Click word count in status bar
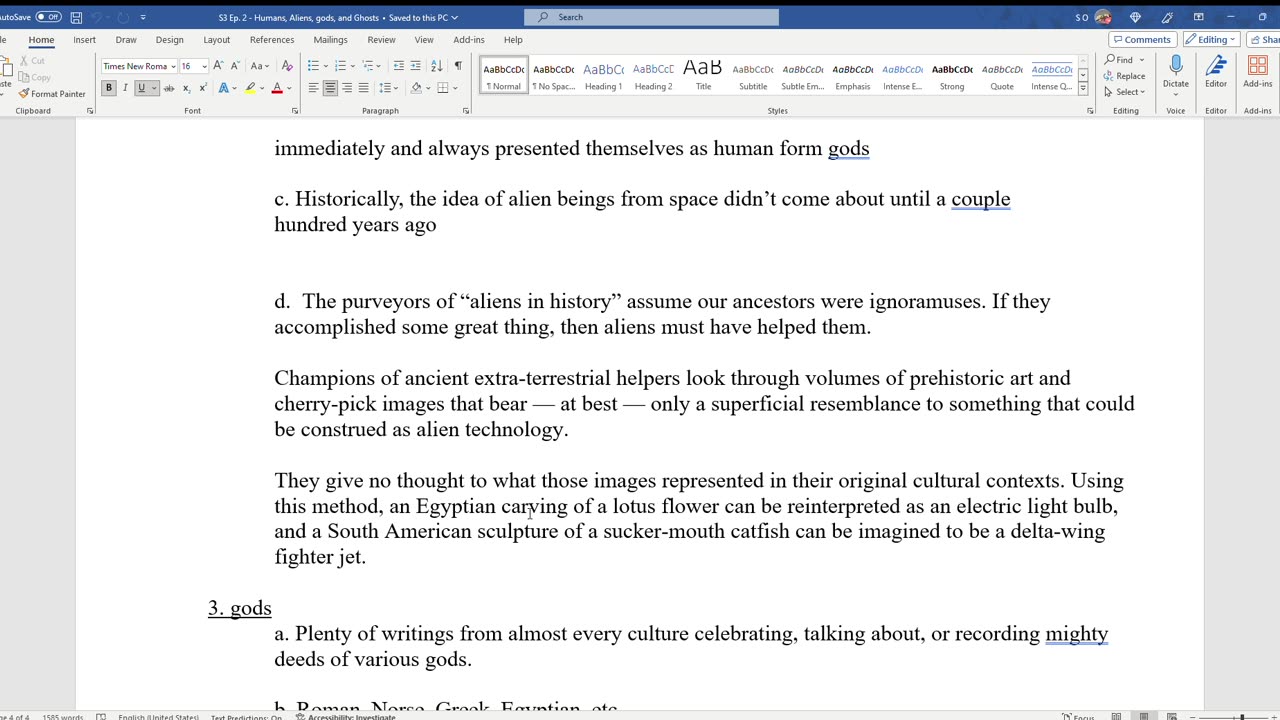This screenshot has width=1280, height=720. (64, 716)
